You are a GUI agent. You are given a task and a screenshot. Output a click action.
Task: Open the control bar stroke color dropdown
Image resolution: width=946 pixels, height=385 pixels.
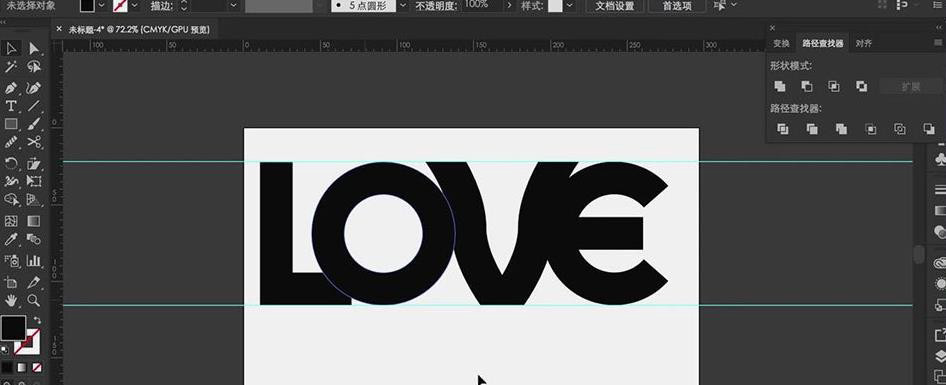tap(134, 5)
